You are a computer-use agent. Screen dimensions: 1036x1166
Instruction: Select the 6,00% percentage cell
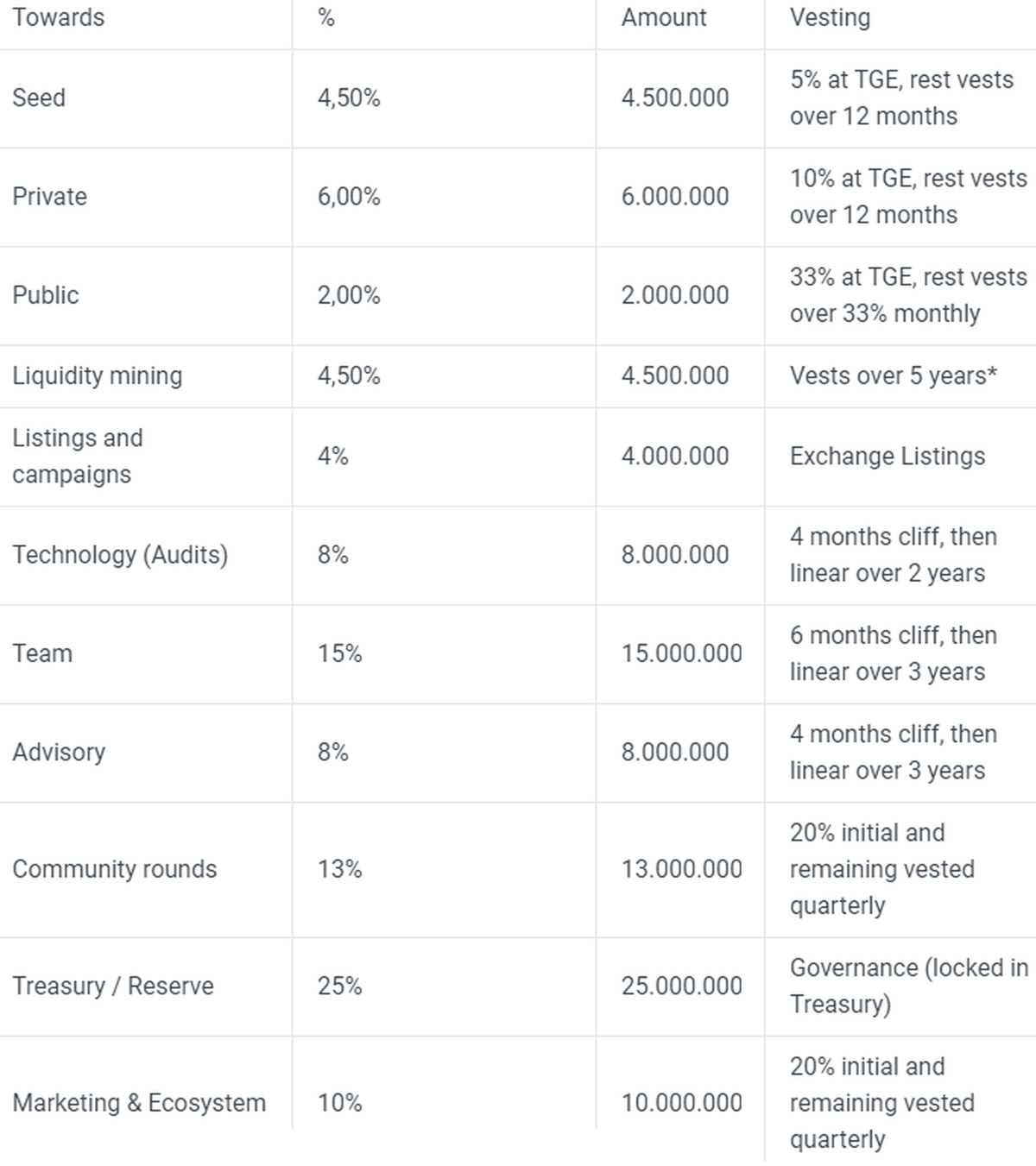click(x=349, y=197)
